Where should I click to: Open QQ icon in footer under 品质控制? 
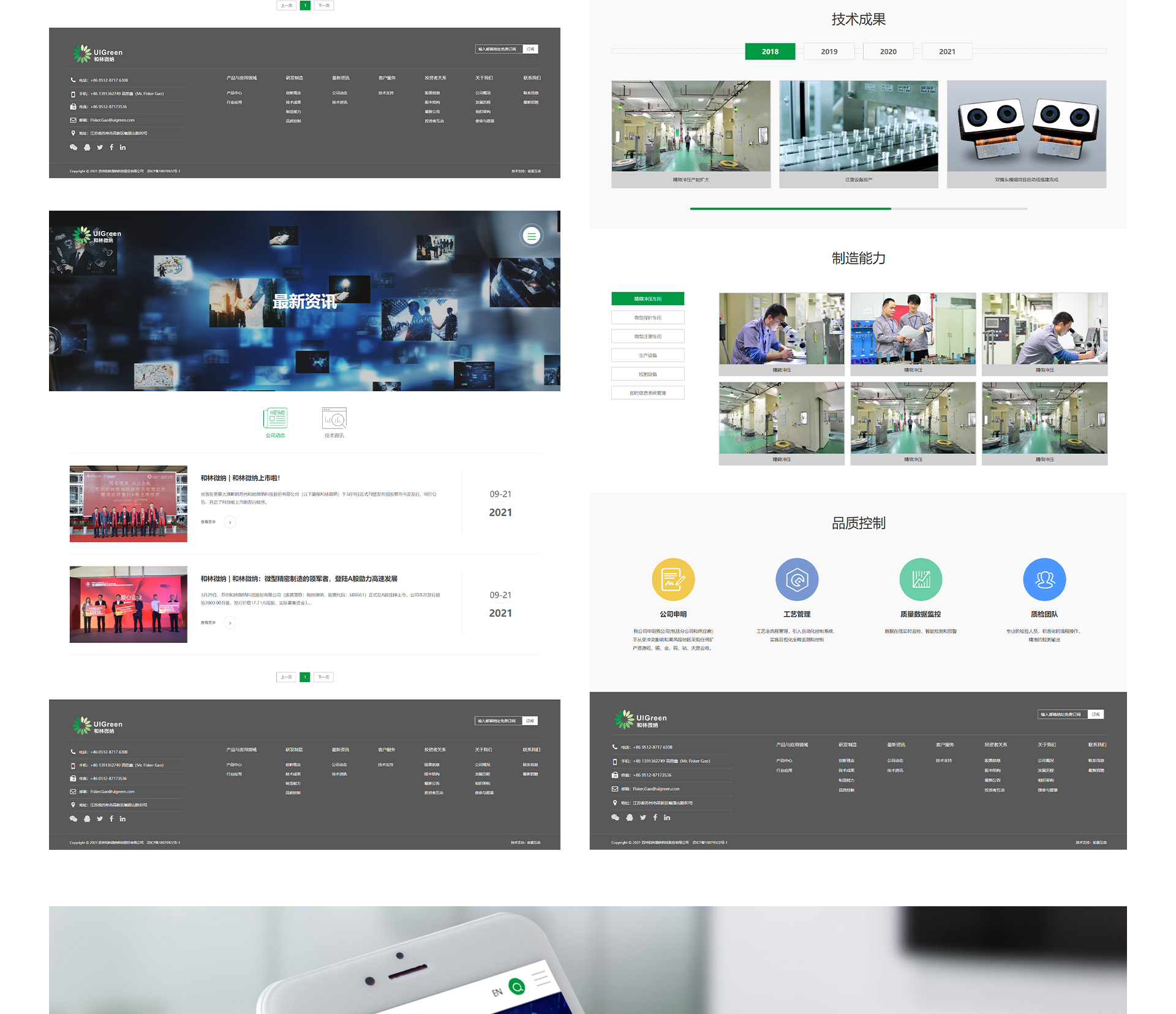pyautogui.click(x=630, y=817)
